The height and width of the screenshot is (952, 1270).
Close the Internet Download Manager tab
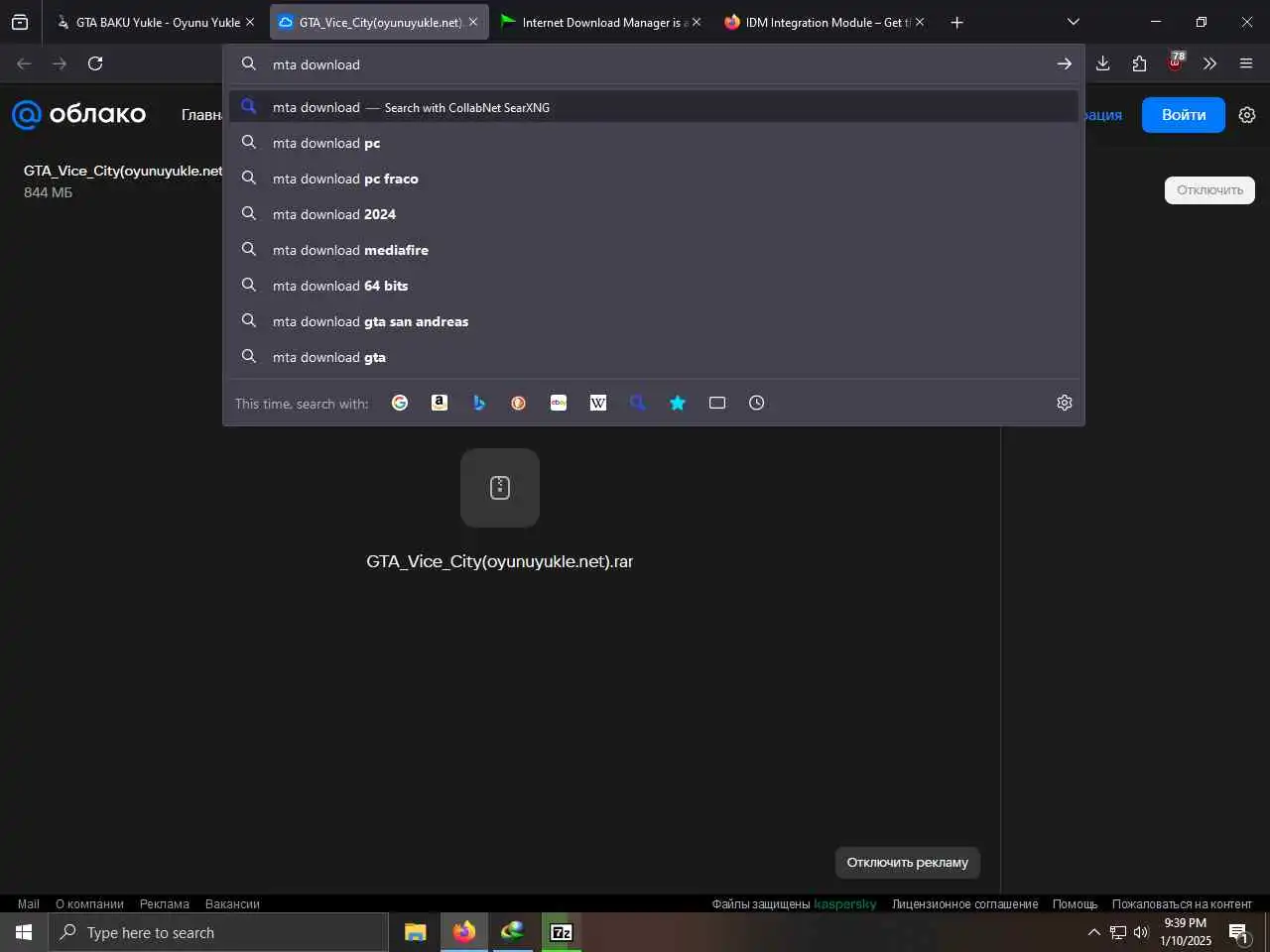tap(697, 22)
